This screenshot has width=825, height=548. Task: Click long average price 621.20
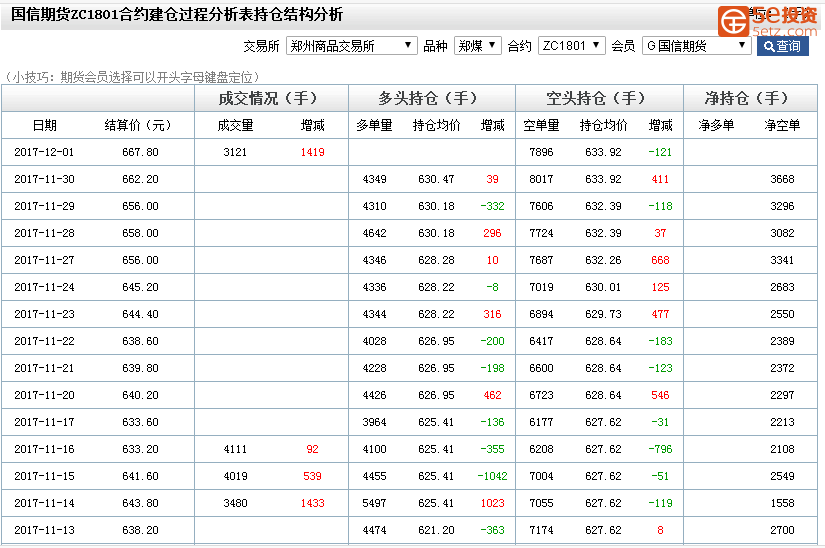[436, 530]
